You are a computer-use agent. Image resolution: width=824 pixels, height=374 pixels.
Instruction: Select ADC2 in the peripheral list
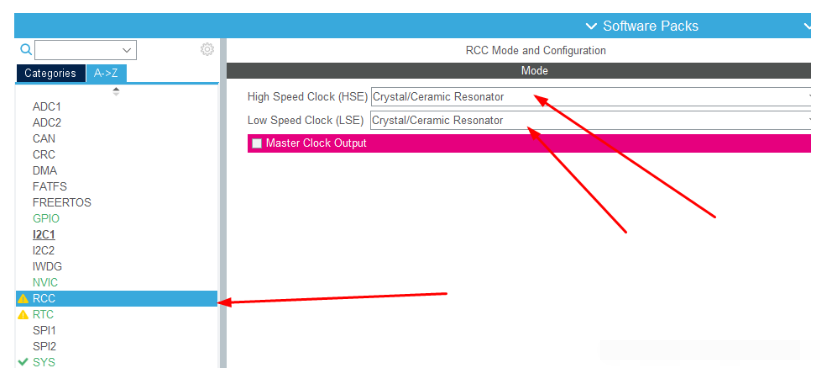pos(47,123)
